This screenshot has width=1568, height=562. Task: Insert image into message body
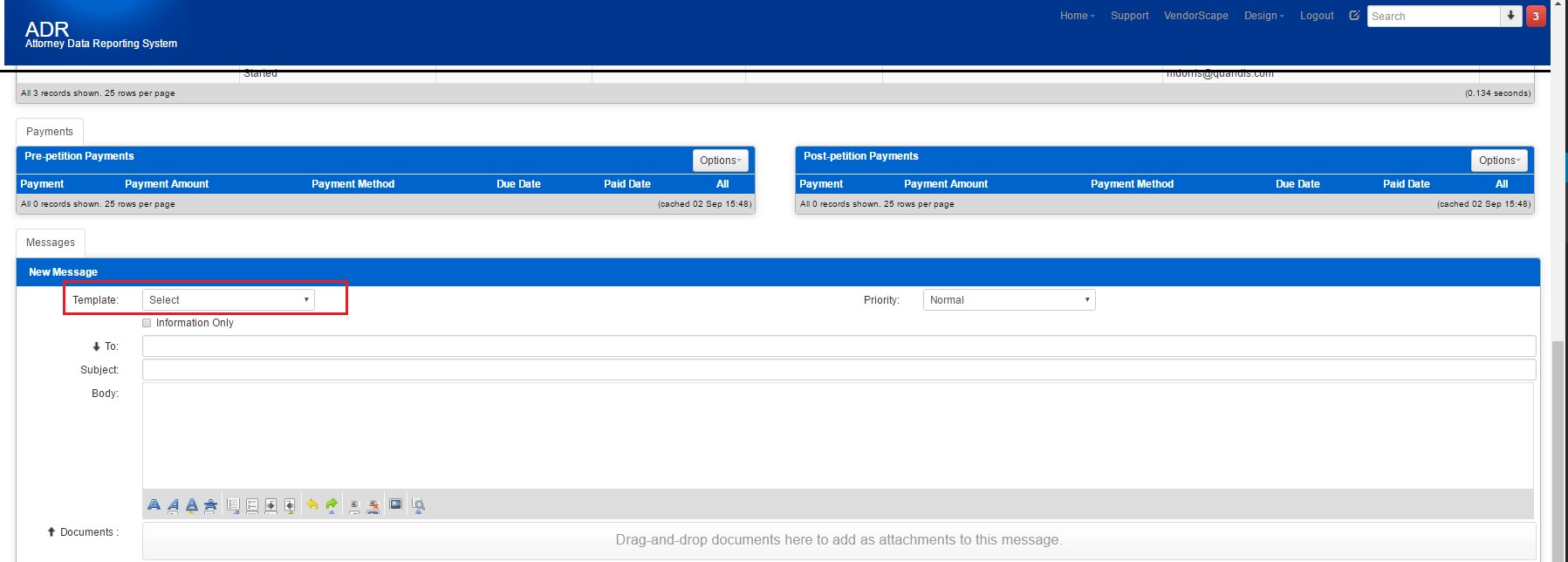coord(395,505)
